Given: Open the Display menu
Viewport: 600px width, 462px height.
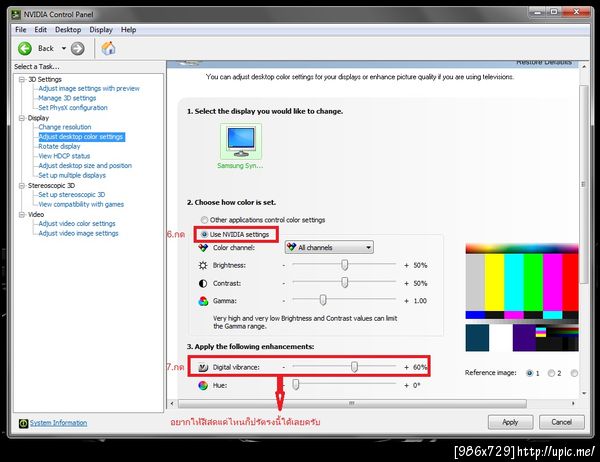Looking at the screenshot, I should pos(101,30).
